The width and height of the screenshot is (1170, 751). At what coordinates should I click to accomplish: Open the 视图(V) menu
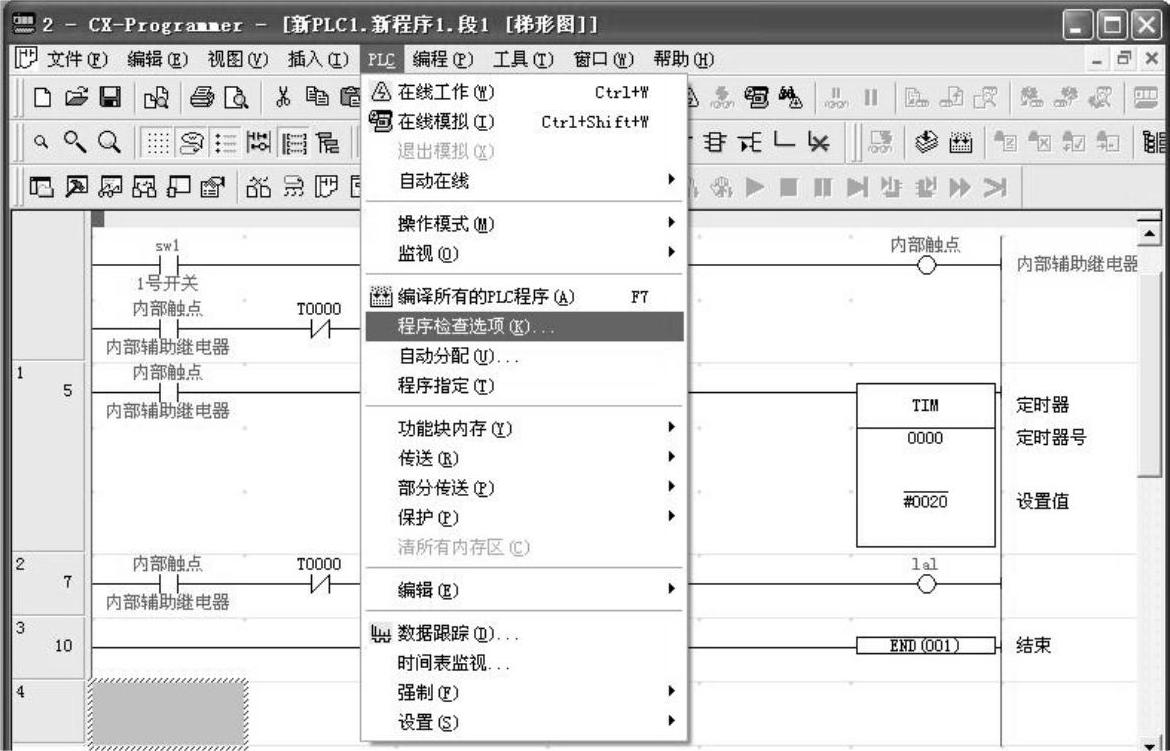click(x=237, y=59)
